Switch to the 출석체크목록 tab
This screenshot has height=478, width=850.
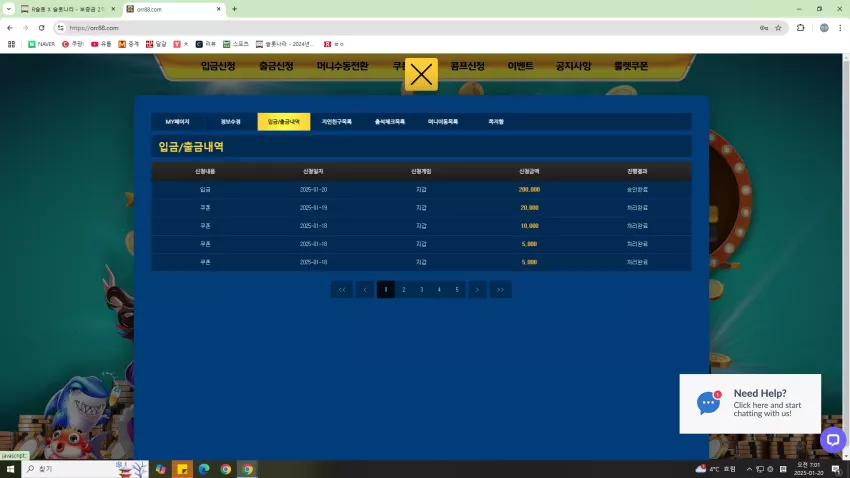coord(390,122)
